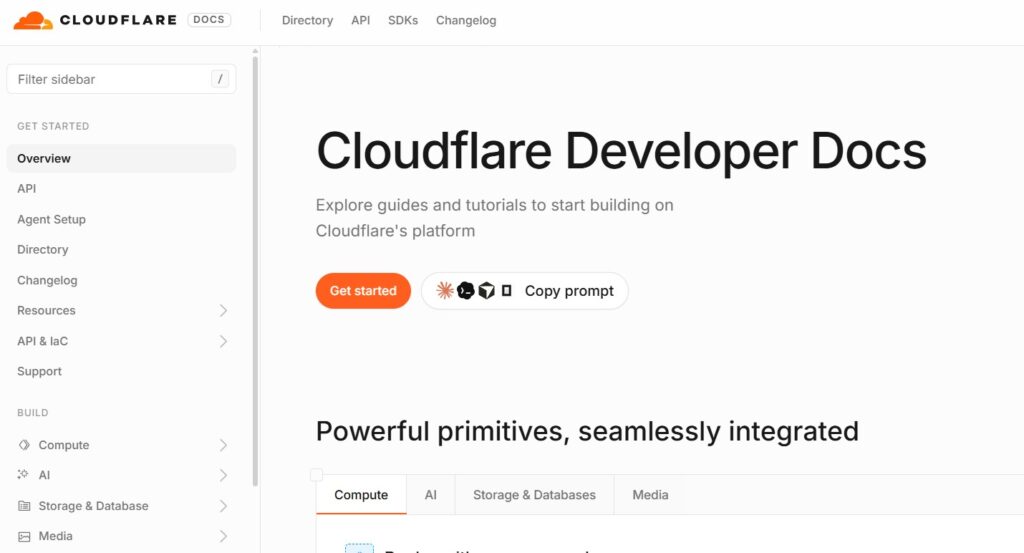The height and width of the screenshot is (553, 1024).
Task: Click the orange Get started button
Action: point(363,291)
